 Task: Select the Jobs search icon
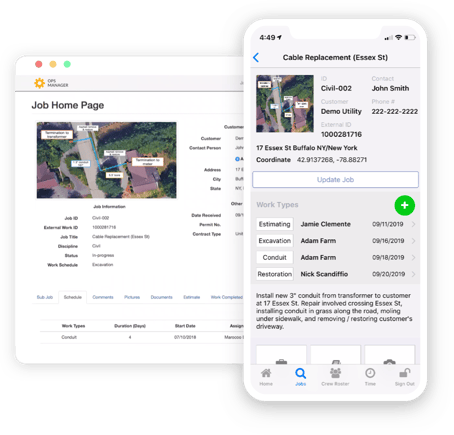pos(300,373)
